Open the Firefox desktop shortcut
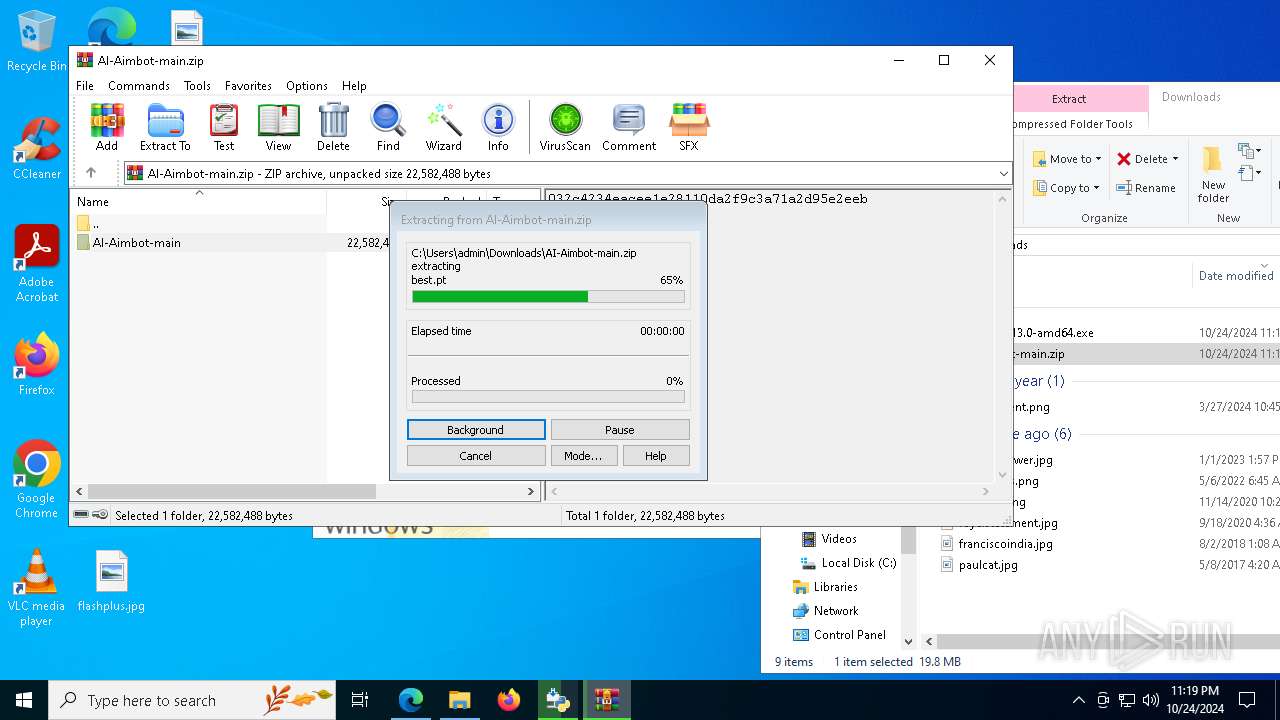The height and width of the screenshot is (720, 1280). tap(37, 364)
